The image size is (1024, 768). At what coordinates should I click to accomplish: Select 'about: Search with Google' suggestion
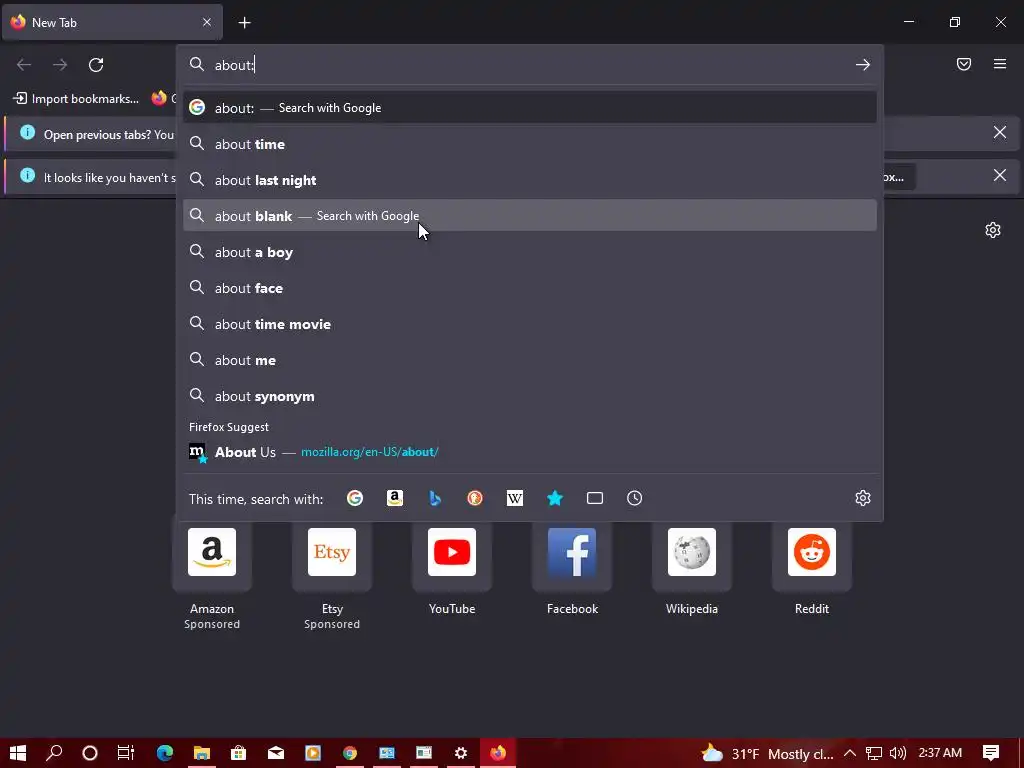tap(530, 108)
